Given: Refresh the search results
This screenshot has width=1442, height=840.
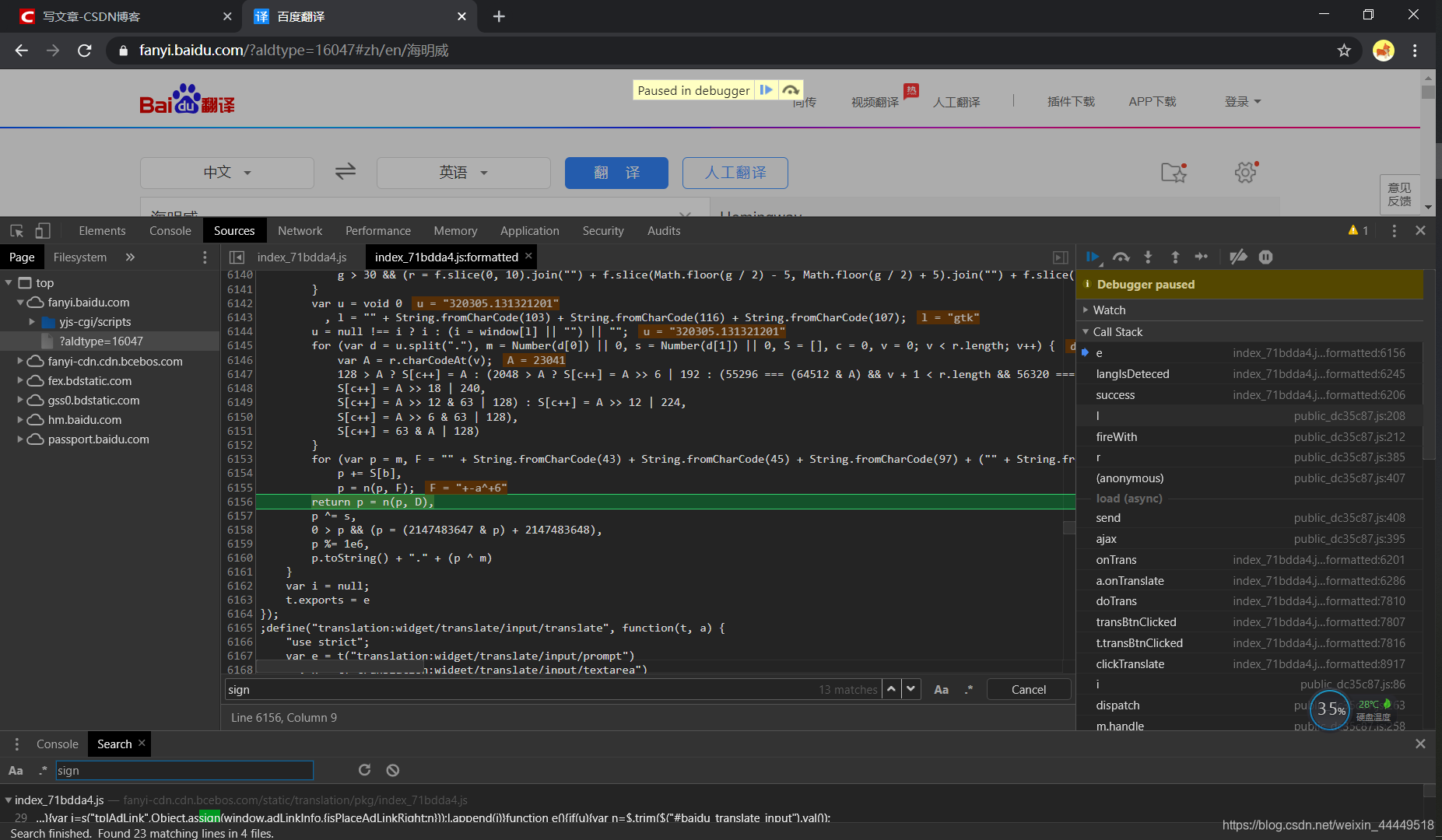Looking at the screenshot, I should click(364, 770).
